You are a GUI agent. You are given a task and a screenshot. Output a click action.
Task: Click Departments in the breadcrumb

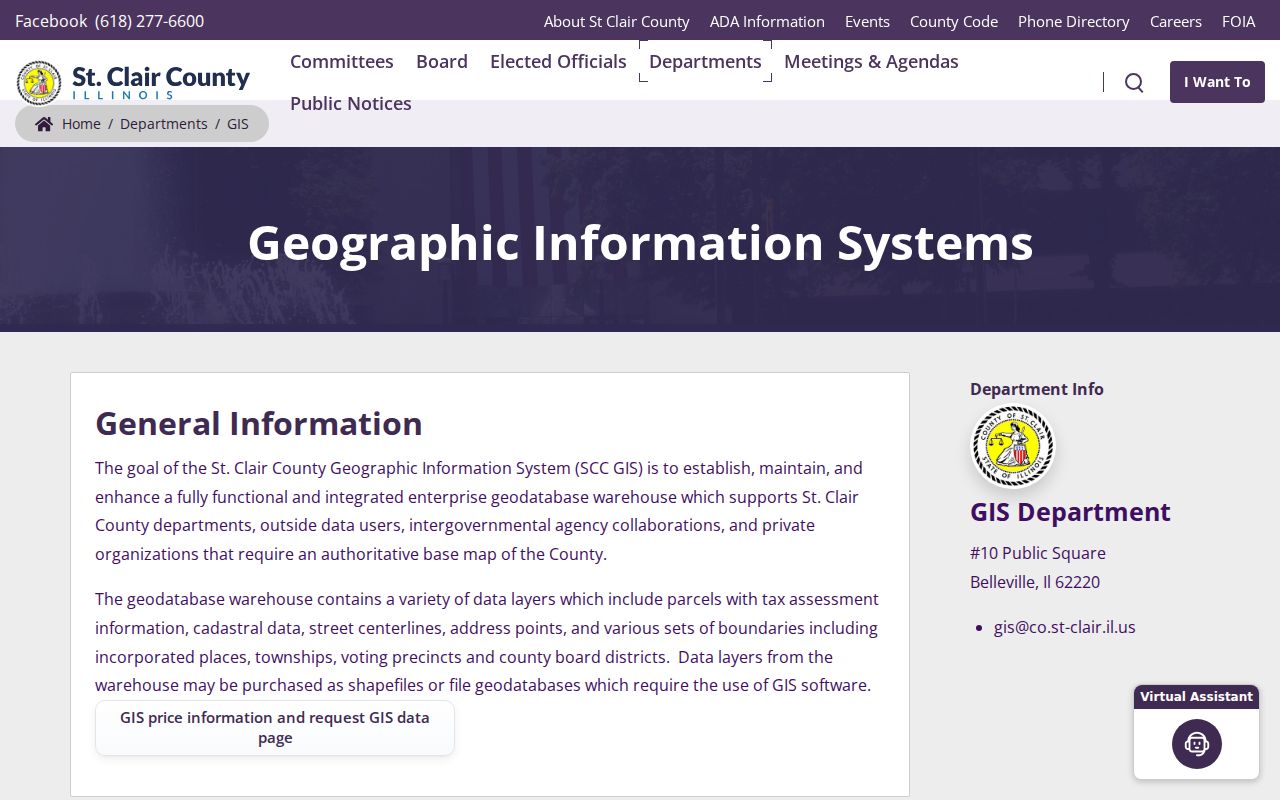(x=164, y=124)
